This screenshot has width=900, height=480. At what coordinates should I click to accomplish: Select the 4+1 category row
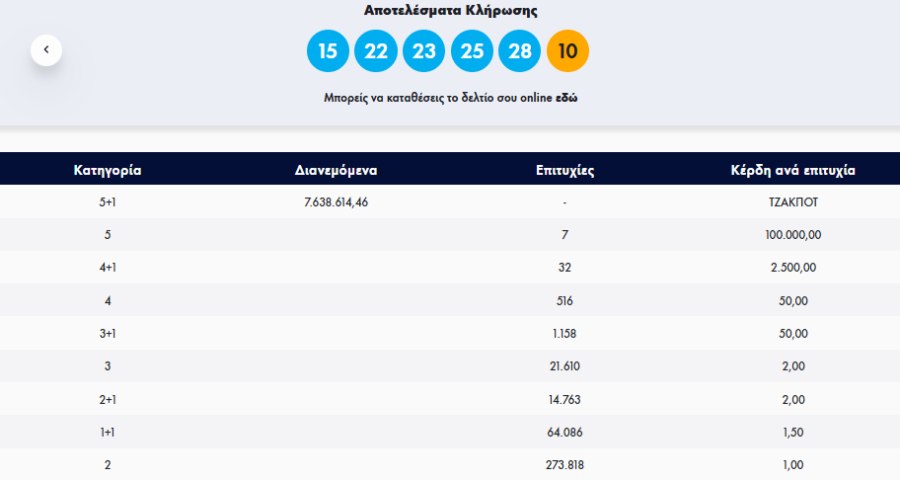click(x=107, y=268)
